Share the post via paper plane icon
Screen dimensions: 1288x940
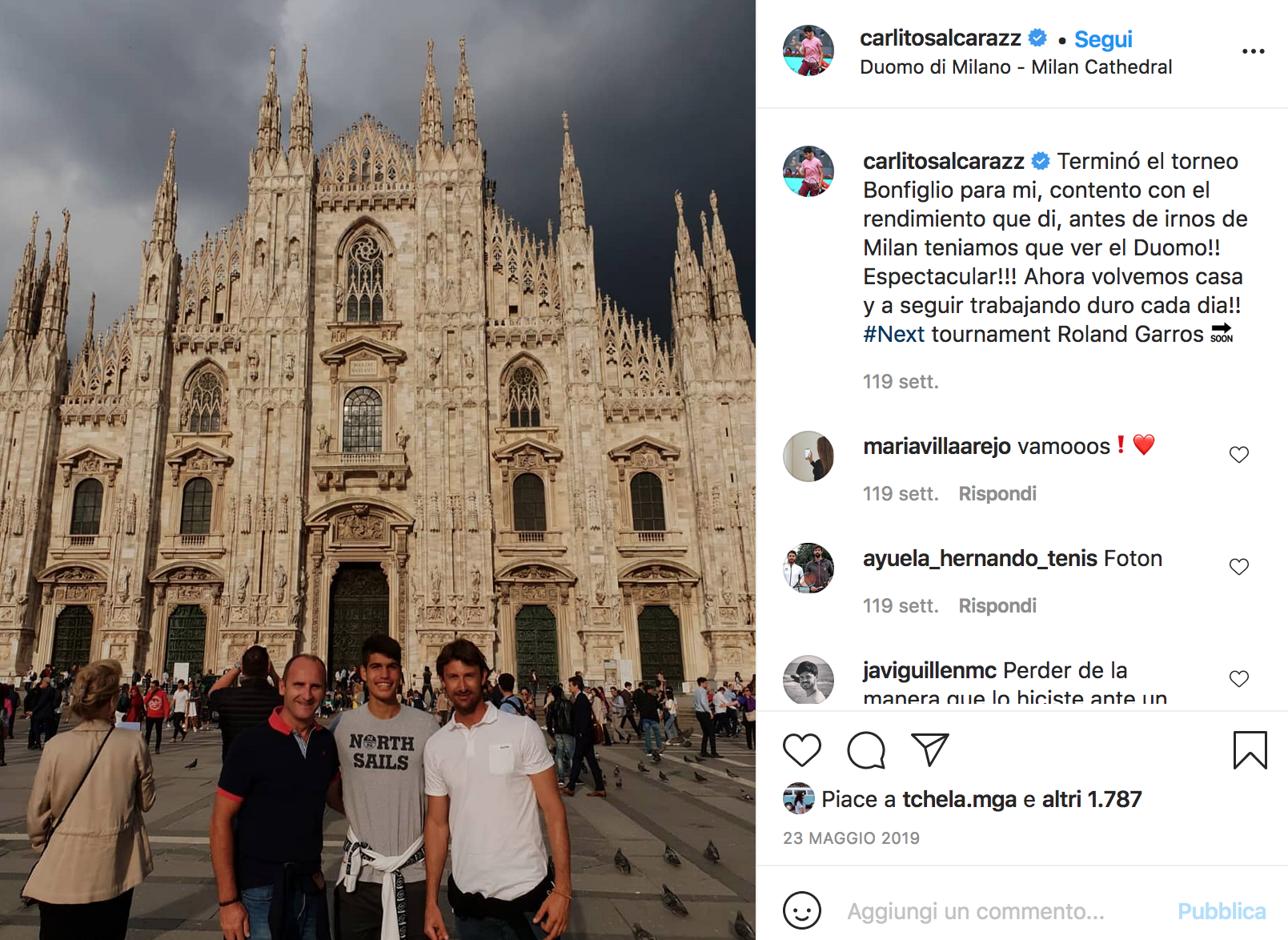[930, 750]
